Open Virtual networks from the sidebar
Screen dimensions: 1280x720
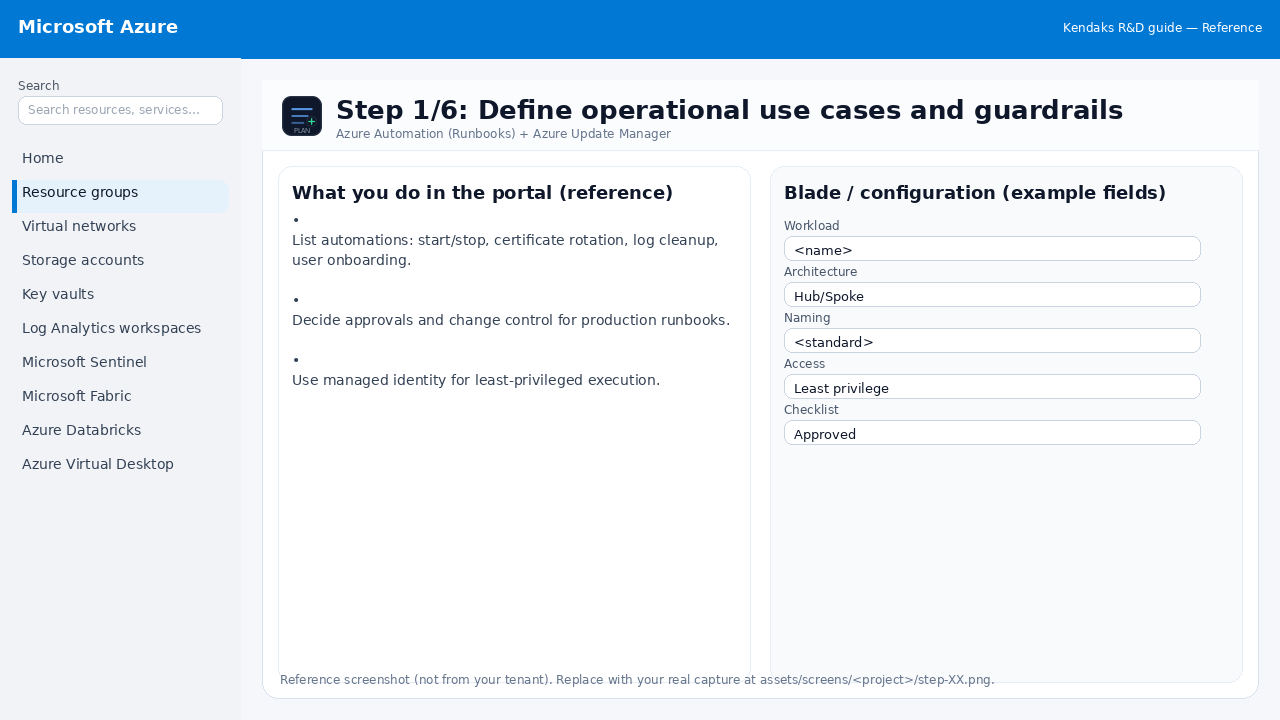(x=120, y=226)
